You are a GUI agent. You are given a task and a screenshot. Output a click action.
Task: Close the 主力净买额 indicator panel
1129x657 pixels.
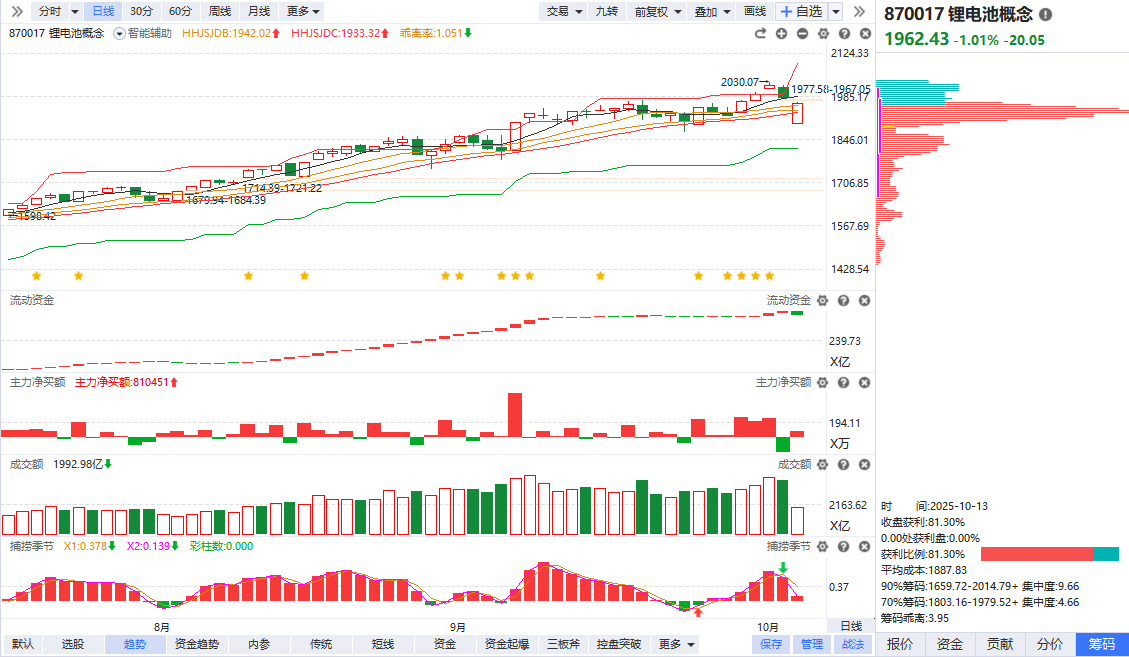(x=864, y=382)
